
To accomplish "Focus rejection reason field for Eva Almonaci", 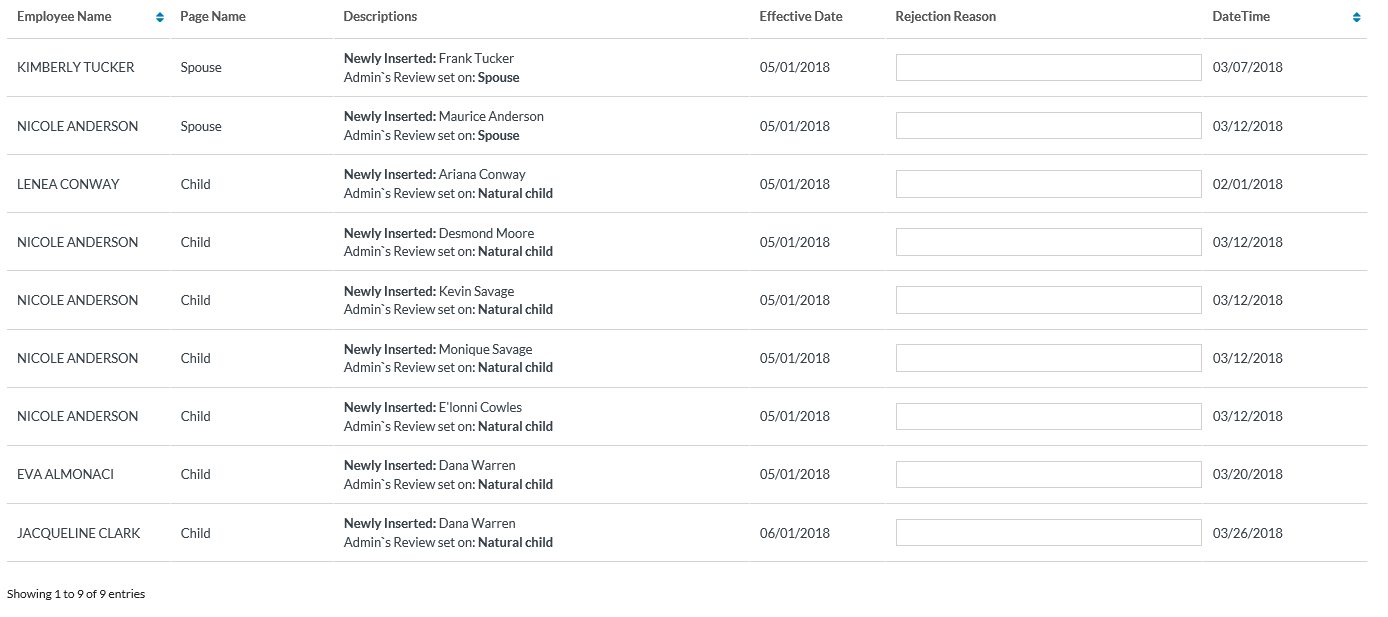I will (1048, 474).
